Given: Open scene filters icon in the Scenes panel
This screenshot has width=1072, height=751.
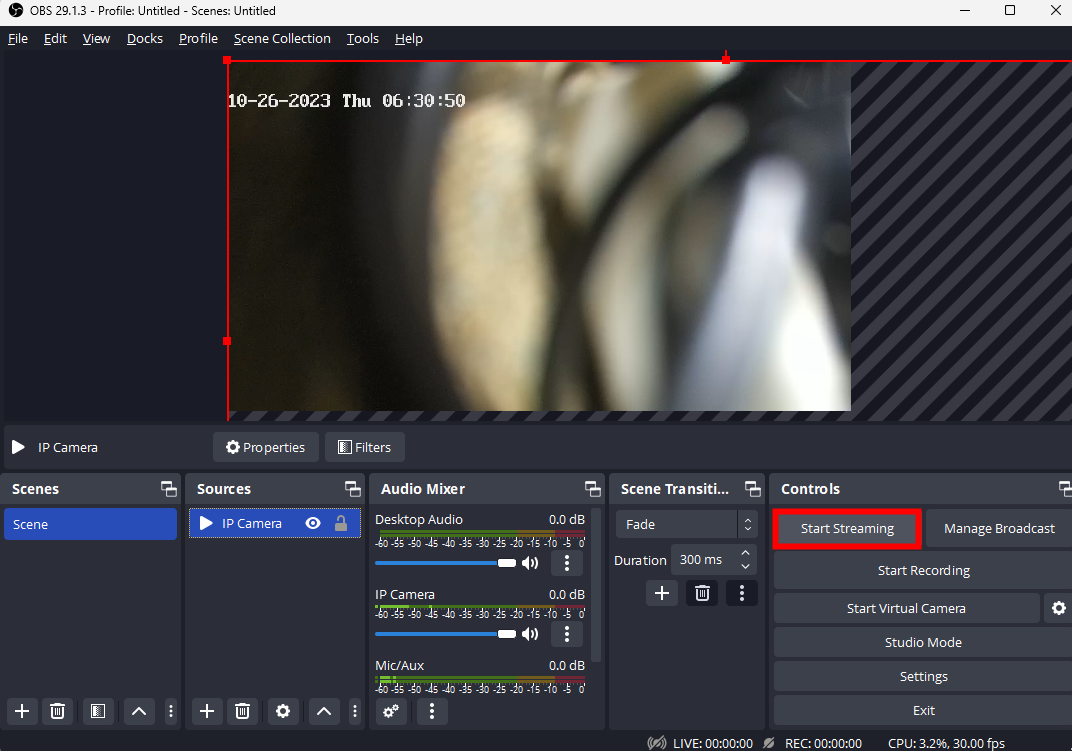Looking at the screenshot, I should [x=97, y=711].
